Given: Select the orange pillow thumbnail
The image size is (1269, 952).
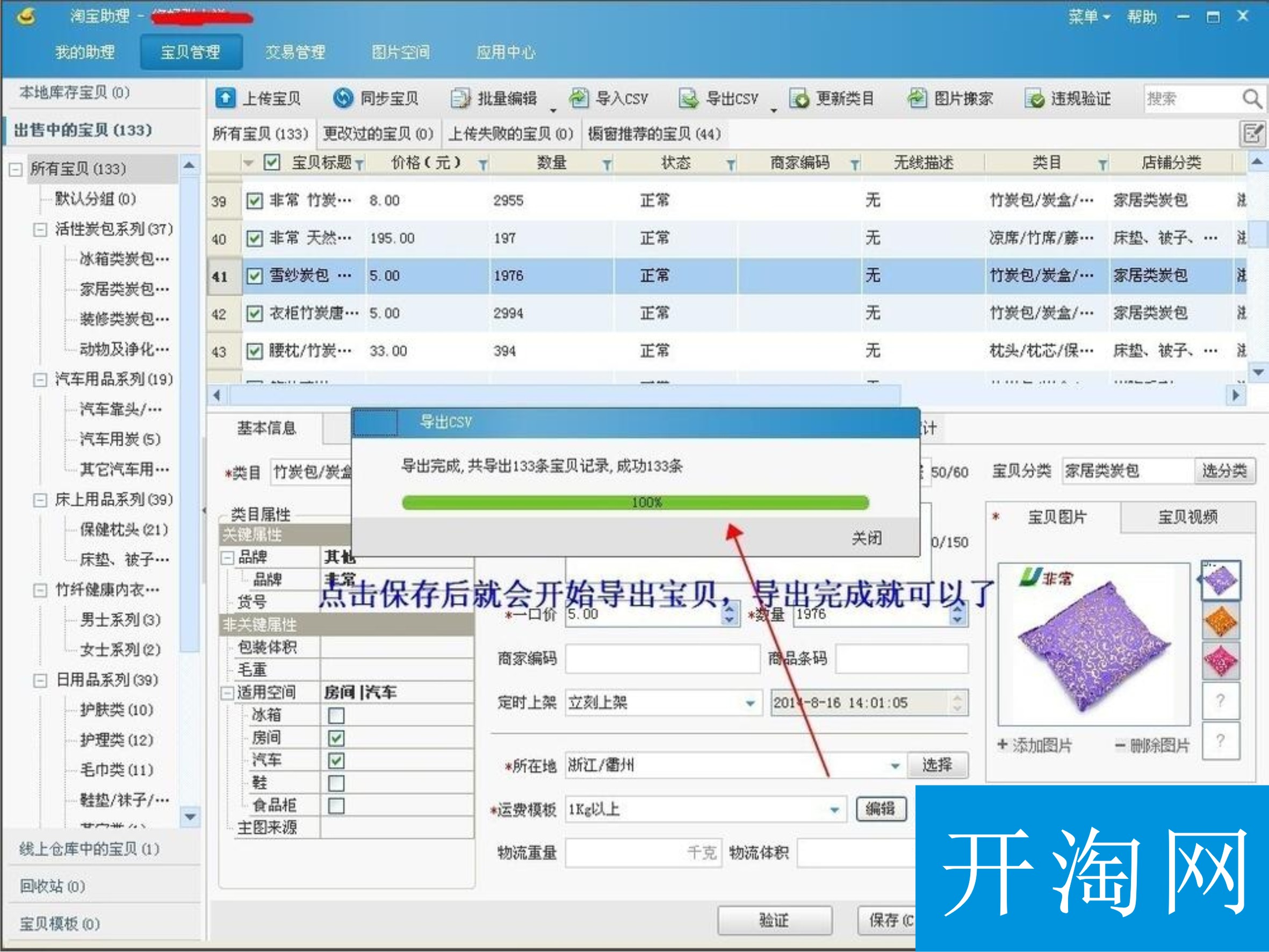Looking at the screenshot, I should tap(1220, 621).
